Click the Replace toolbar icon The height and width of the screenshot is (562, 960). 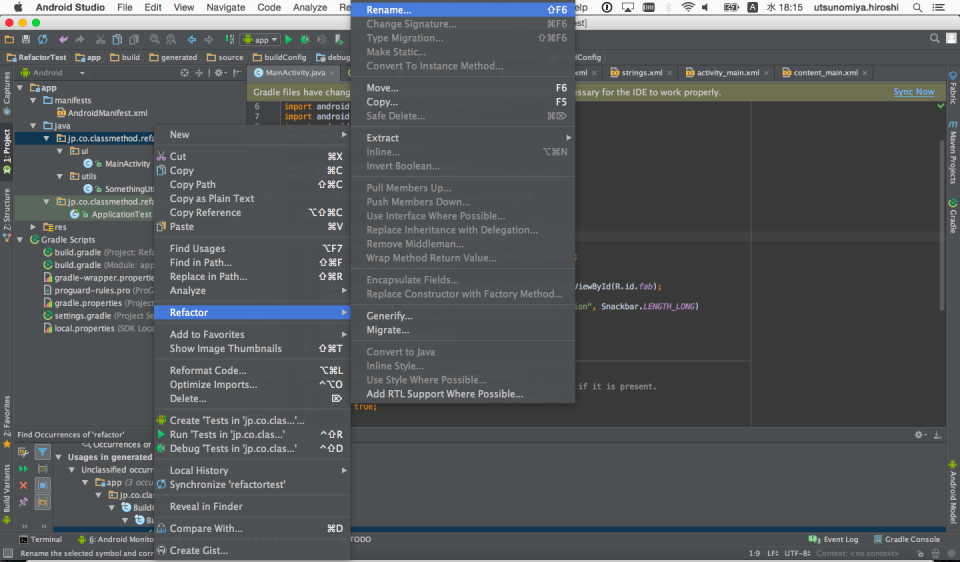(x=171, y=39)
